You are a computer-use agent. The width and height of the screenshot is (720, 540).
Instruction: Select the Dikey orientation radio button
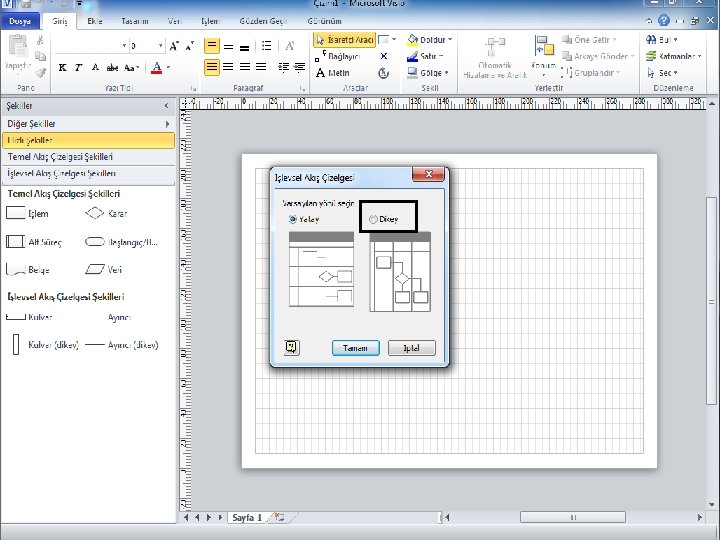coord(374,219)
